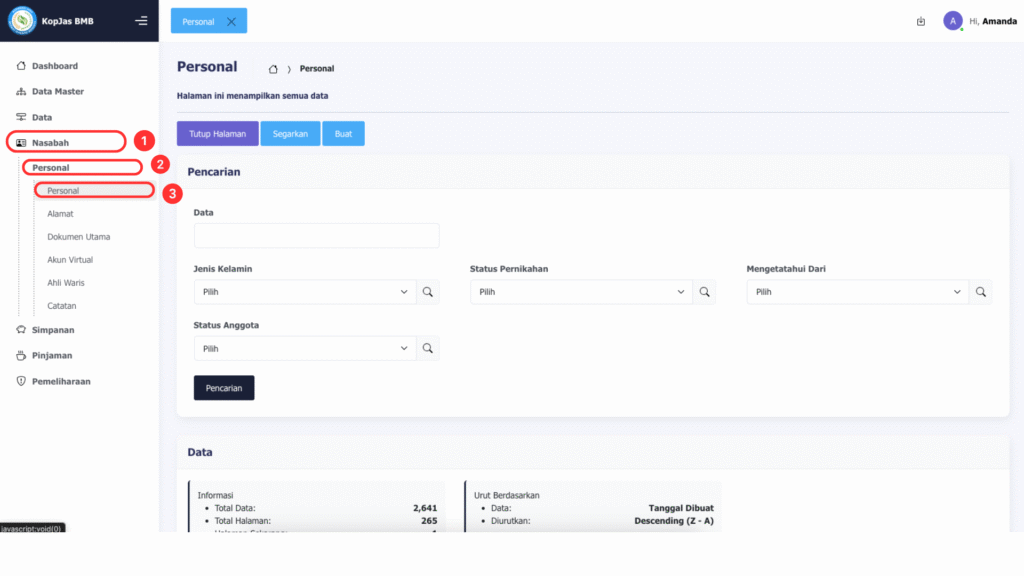Click the Data search text field
The height and width of the screenshot is (576, 1024).
316,236
